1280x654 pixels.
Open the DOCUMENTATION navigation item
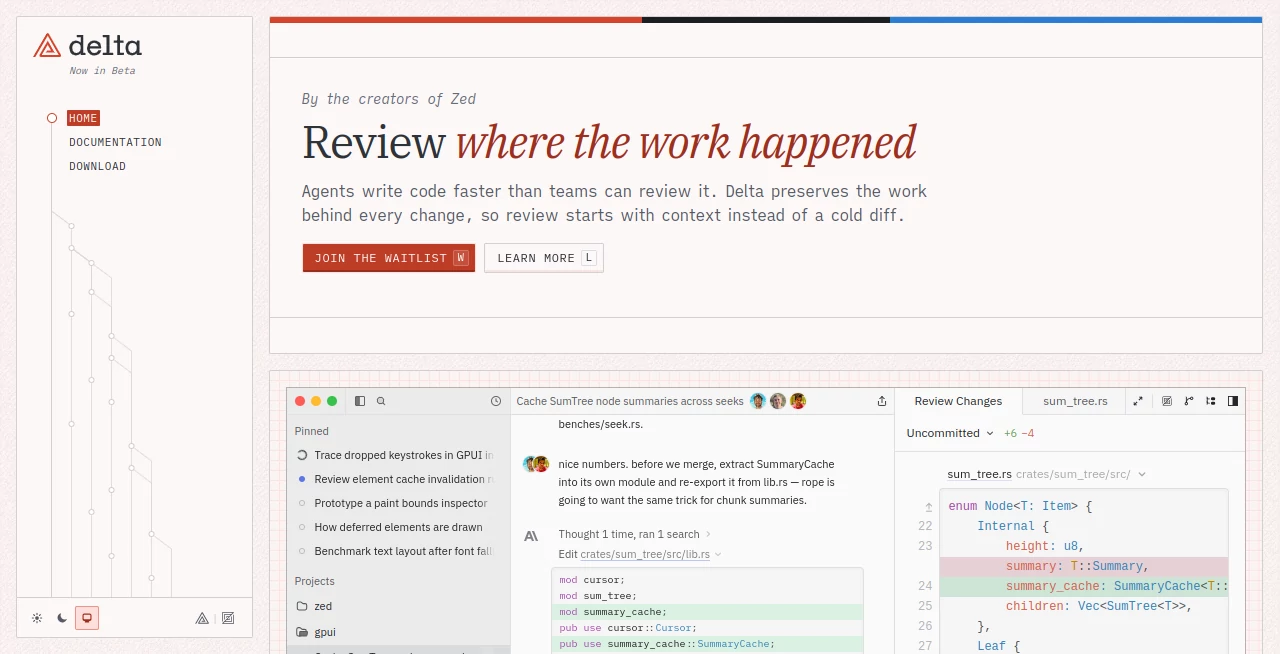click(115, 142)
